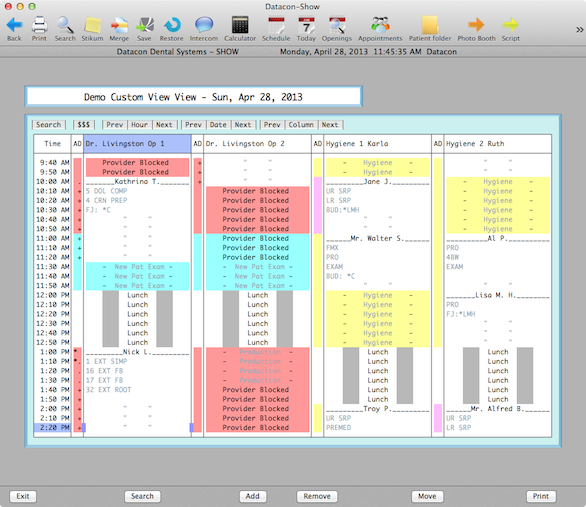This screenshot has width=586, height=507.
Task: Open the Openings search icon
Action: [x=337, y=25]
